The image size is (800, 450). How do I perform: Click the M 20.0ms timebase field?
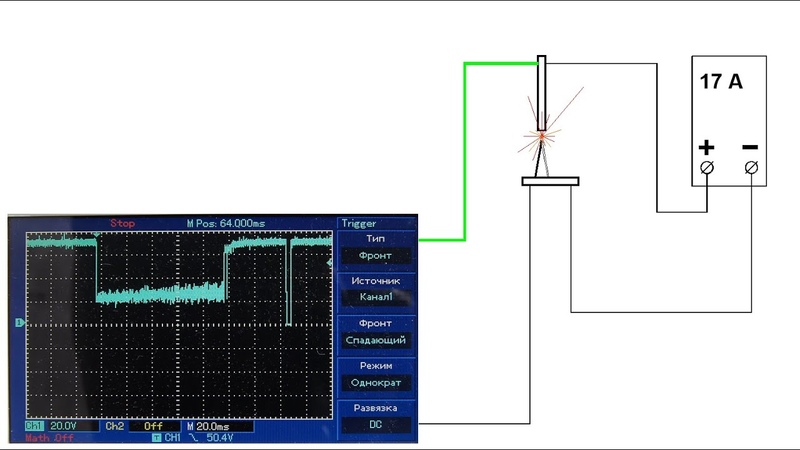point(219,426)
